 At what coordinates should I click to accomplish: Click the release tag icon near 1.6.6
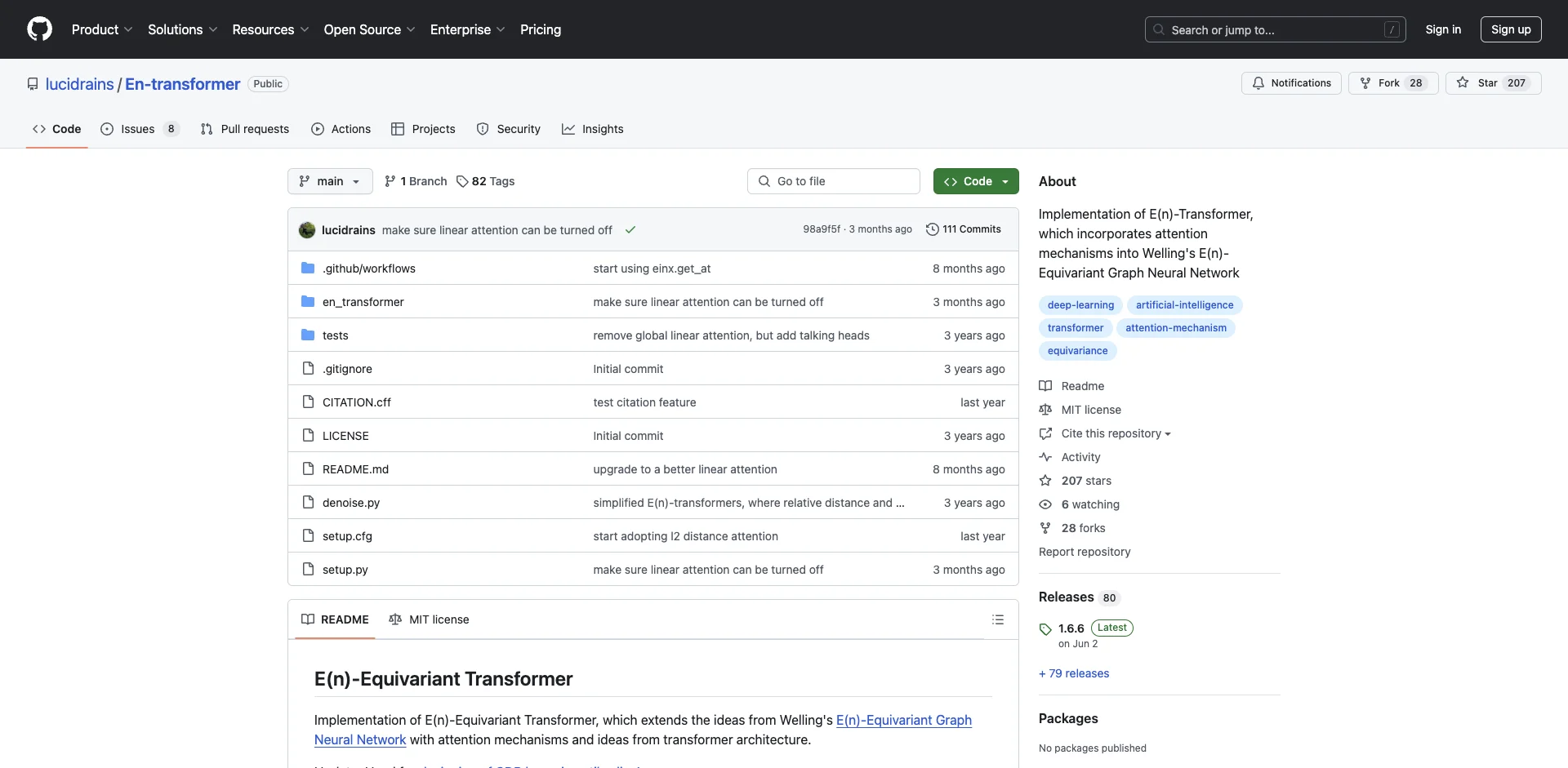[x=1045, y=629]
